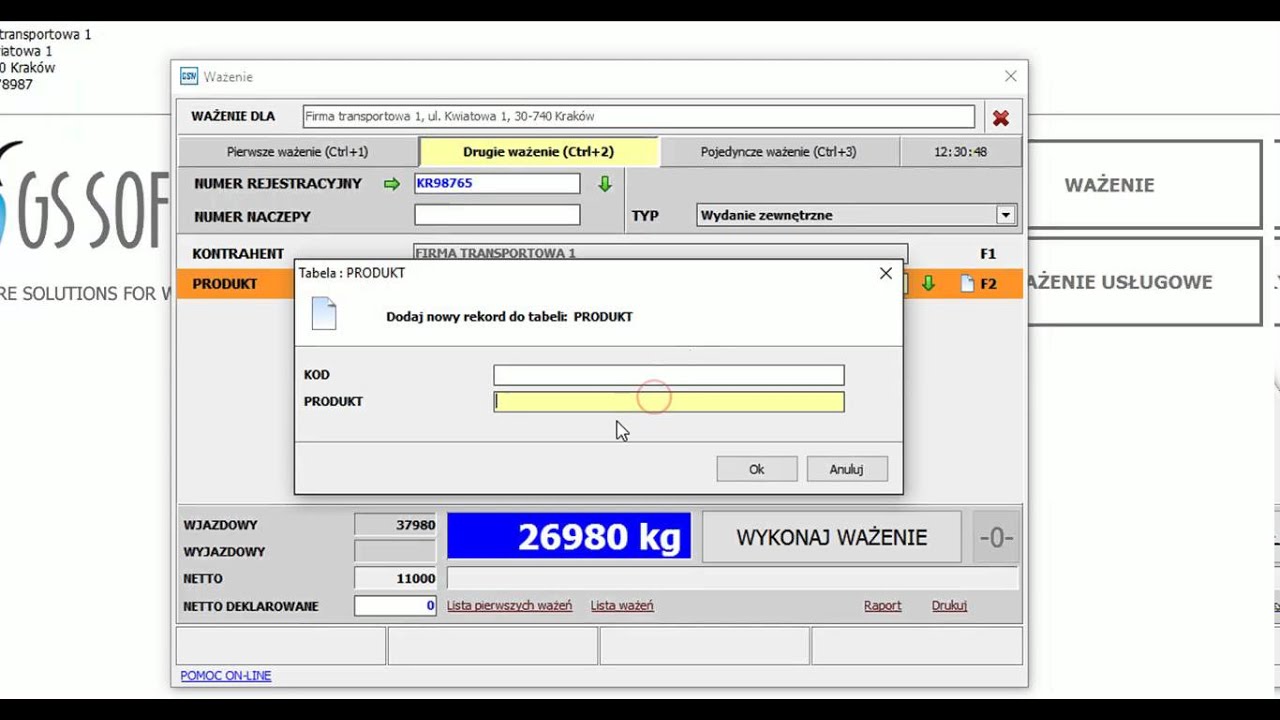Open the Raport link
The image size is (1280, 720).
tap(883, 606)
